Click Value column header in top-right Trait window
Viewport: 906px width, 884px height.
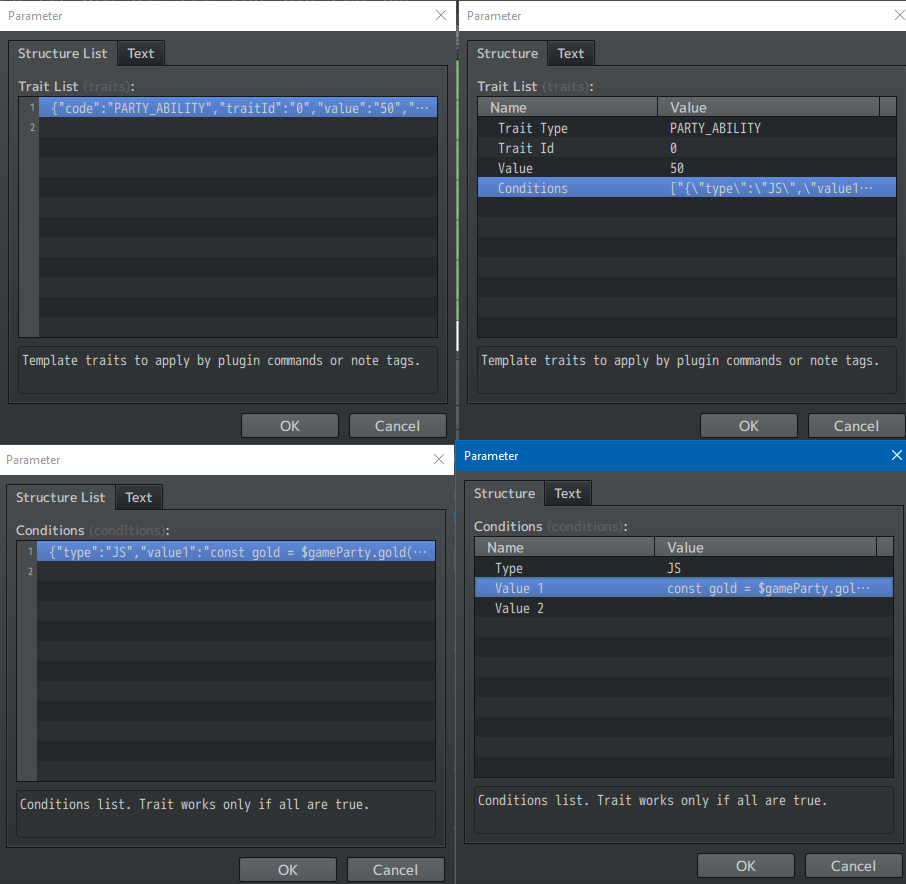tap(768, 107)
